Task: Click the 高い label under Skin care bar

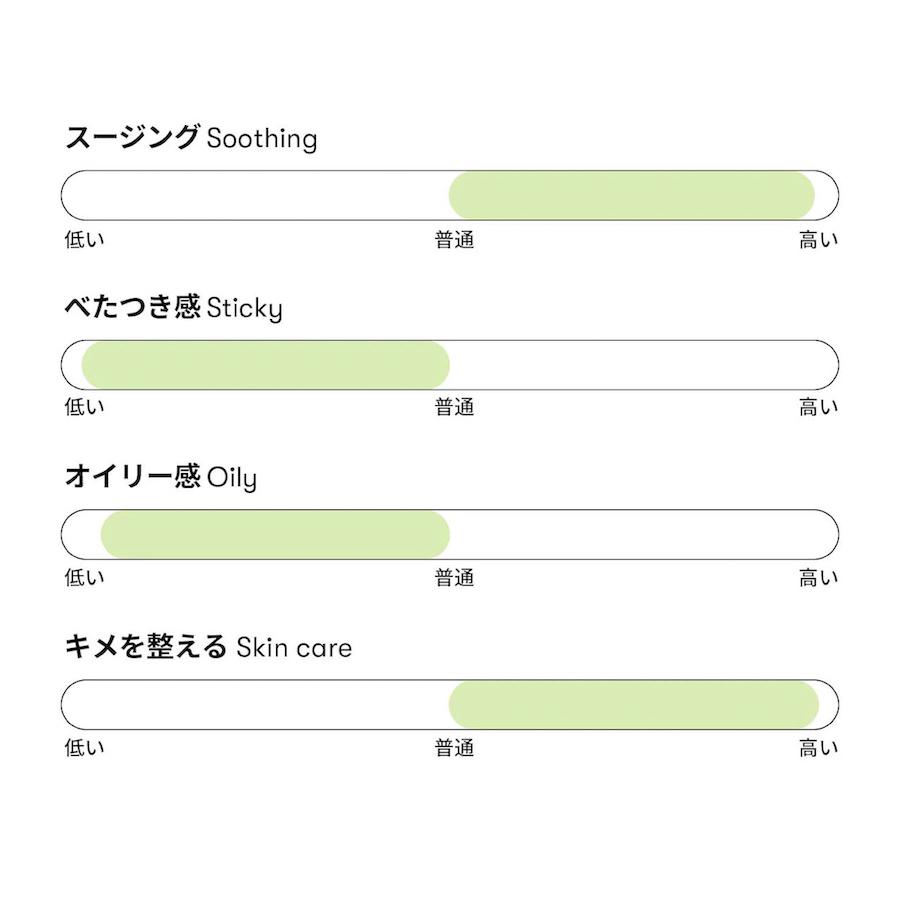Action: [x=818, y=747]
